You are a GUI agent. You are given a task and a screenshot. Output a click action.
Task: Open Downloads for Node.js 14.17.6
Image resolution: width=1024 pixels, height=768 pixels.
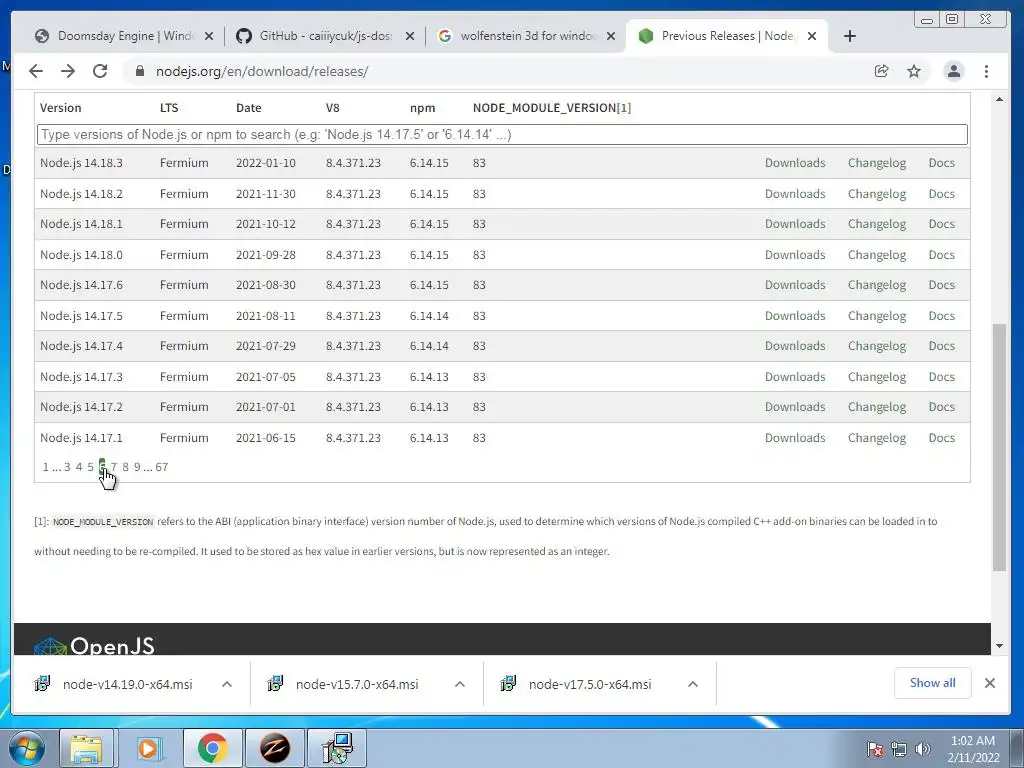coord(795,285)
